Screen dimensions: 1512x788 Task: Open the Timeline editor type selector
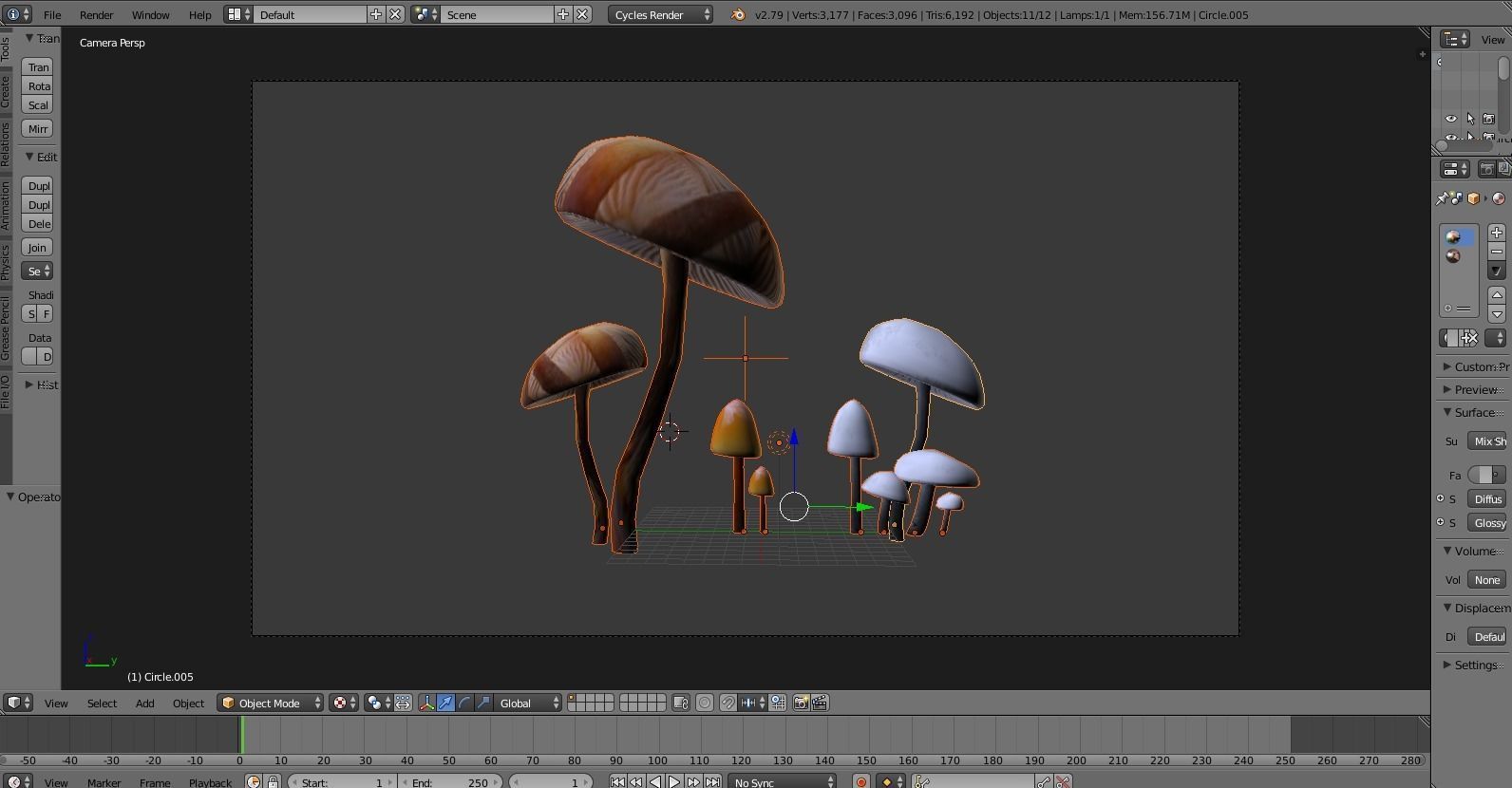click(x=18, y=781)
